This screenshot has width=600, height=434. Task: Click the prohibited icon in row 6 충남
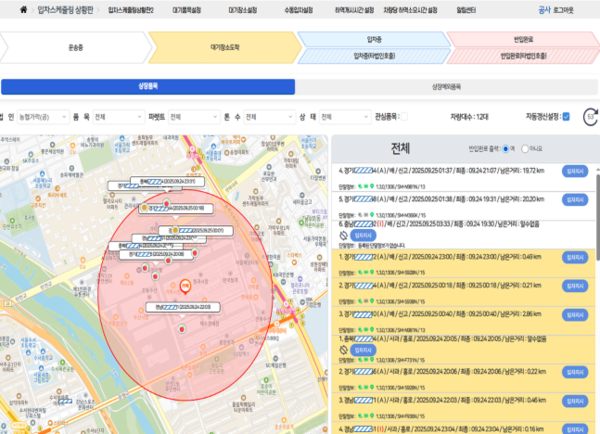344,237
